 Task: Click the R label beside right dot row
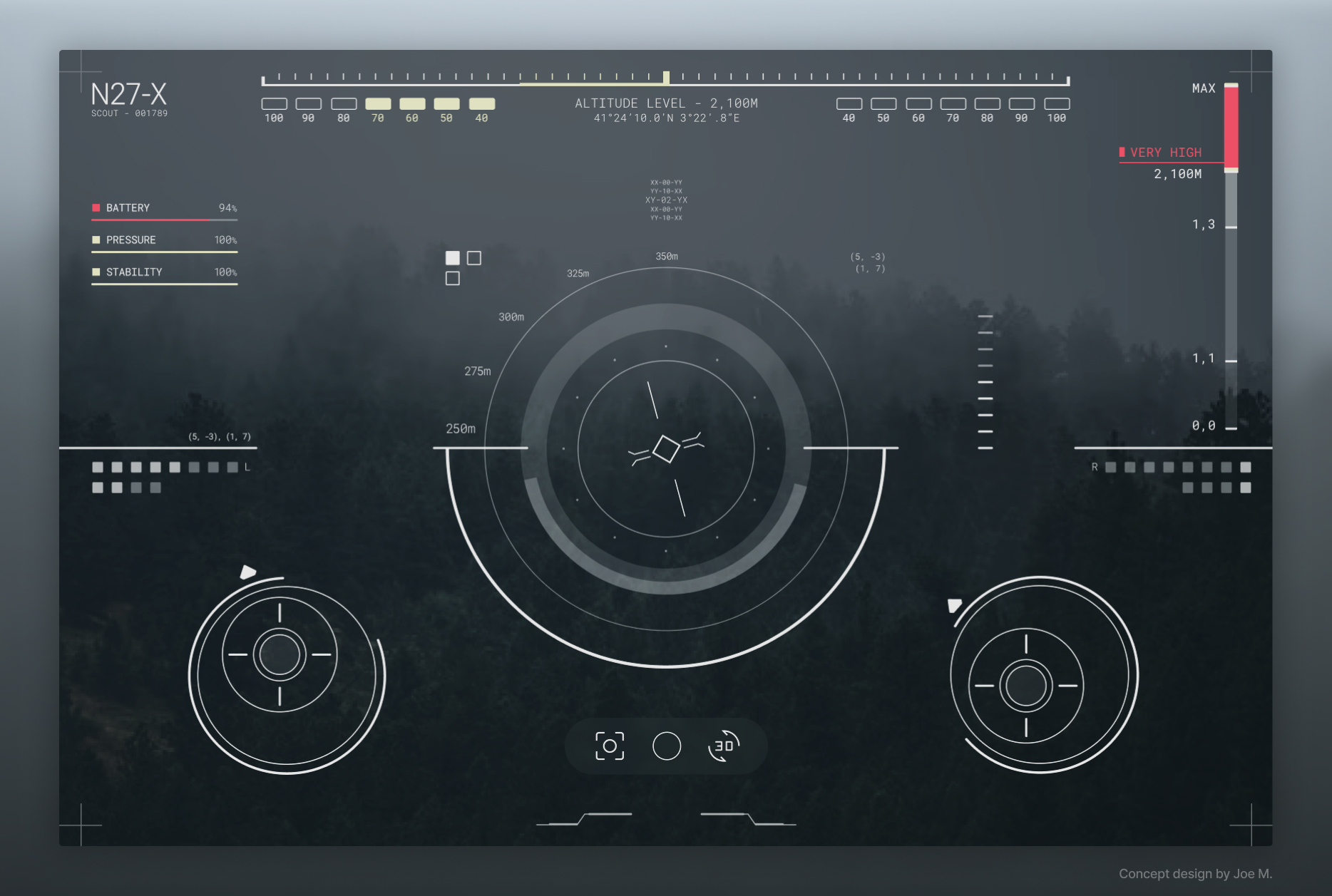pos(1095,468)
